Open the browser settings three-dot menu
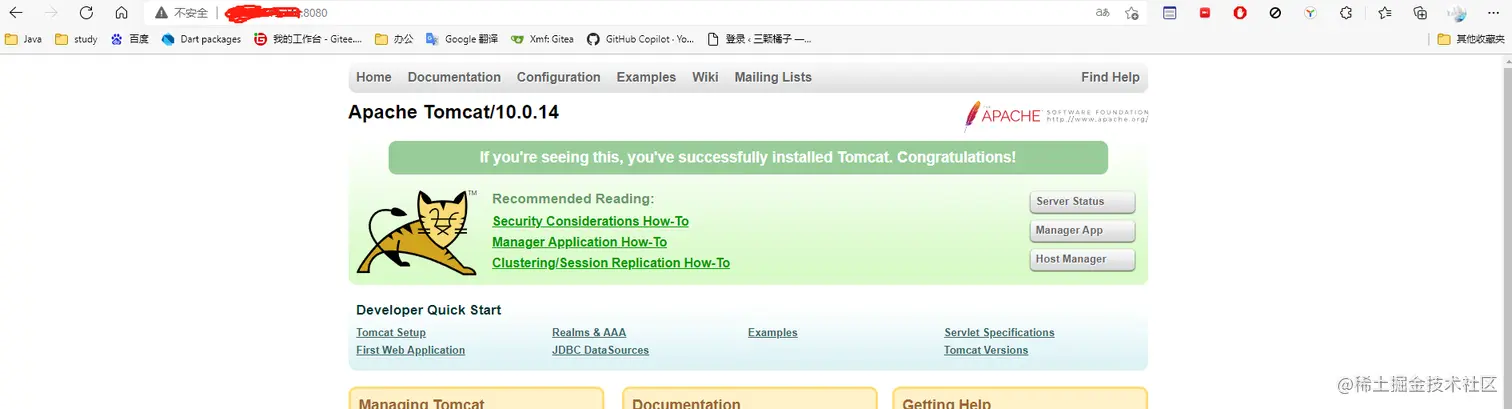 [x=1493, y=13]
